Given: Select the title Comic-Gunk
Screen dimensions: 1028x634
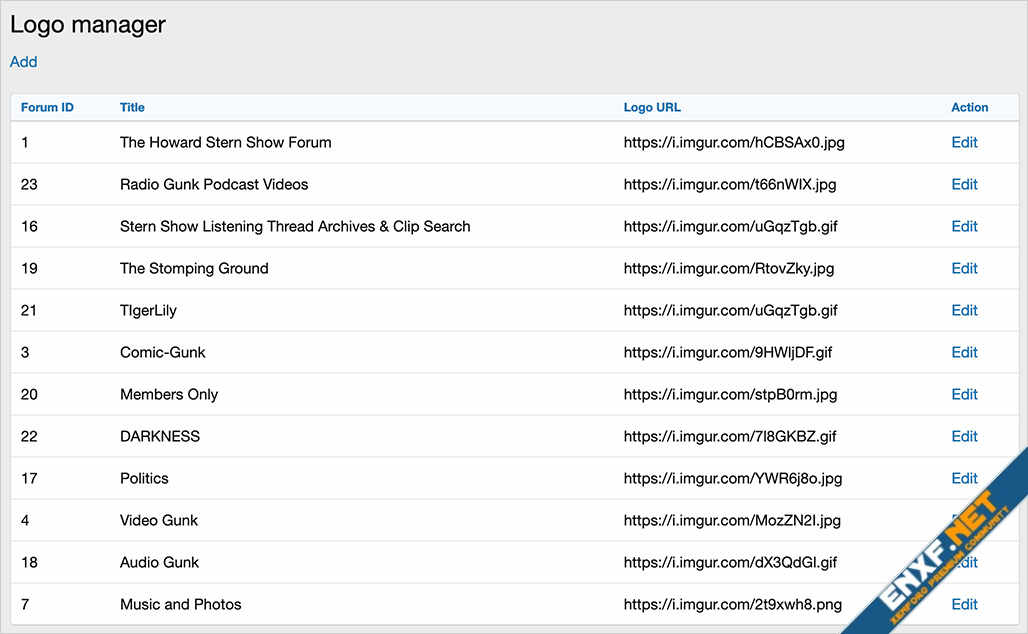Looking at the screenshot, I should click(163, 352).
